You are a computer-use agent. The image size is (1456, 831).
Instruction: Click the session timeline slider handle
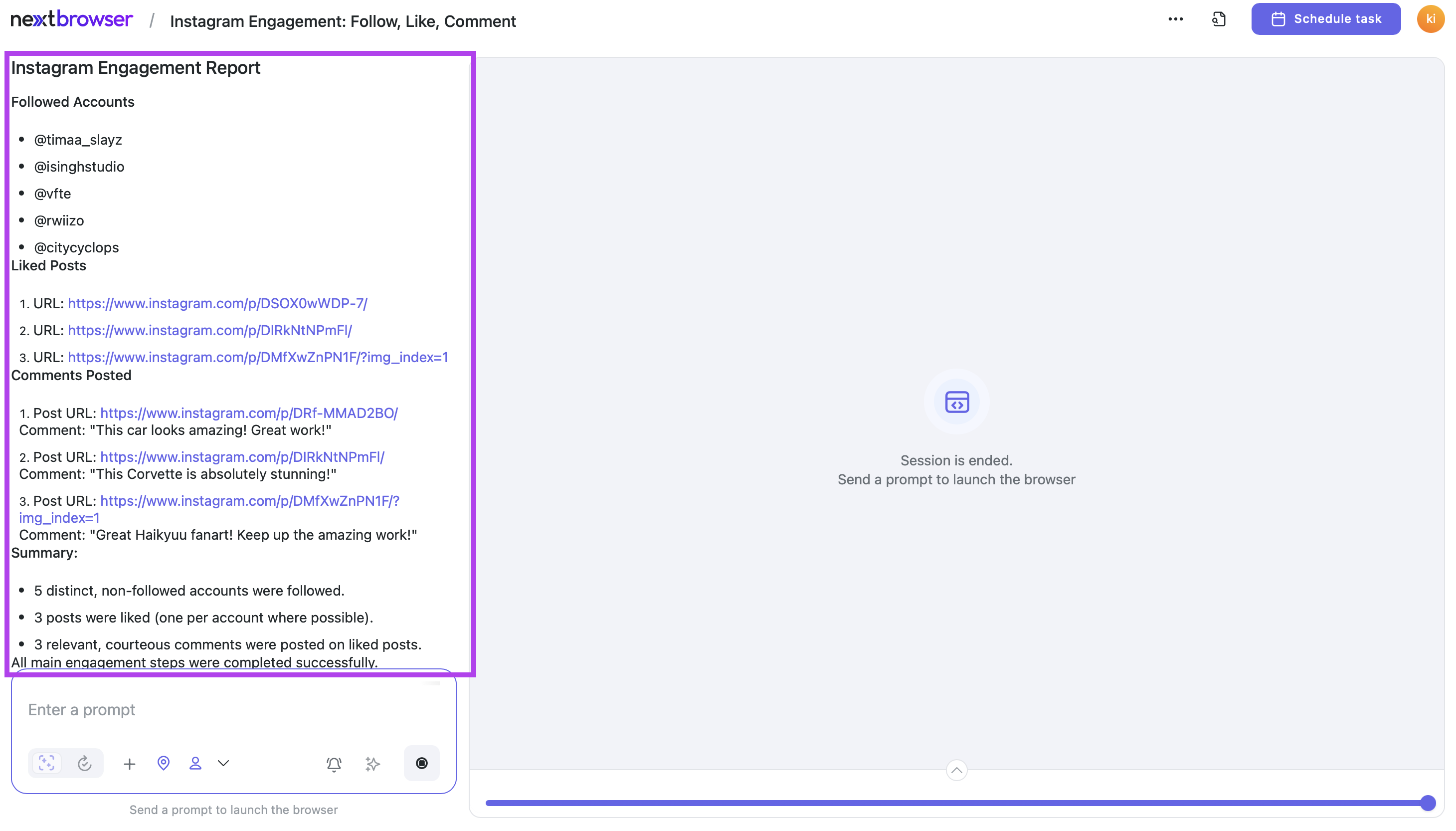click(1428, 803)
